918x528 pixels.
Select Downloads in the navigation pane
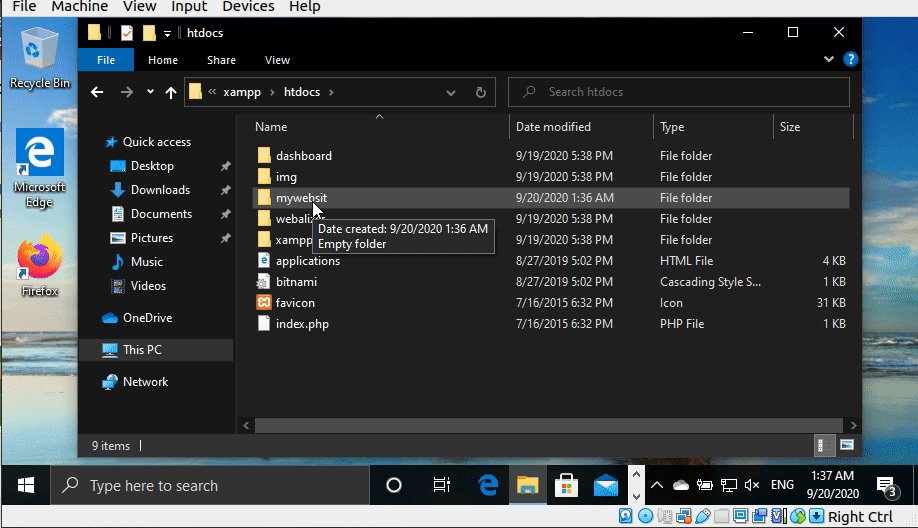coord(160,190)
